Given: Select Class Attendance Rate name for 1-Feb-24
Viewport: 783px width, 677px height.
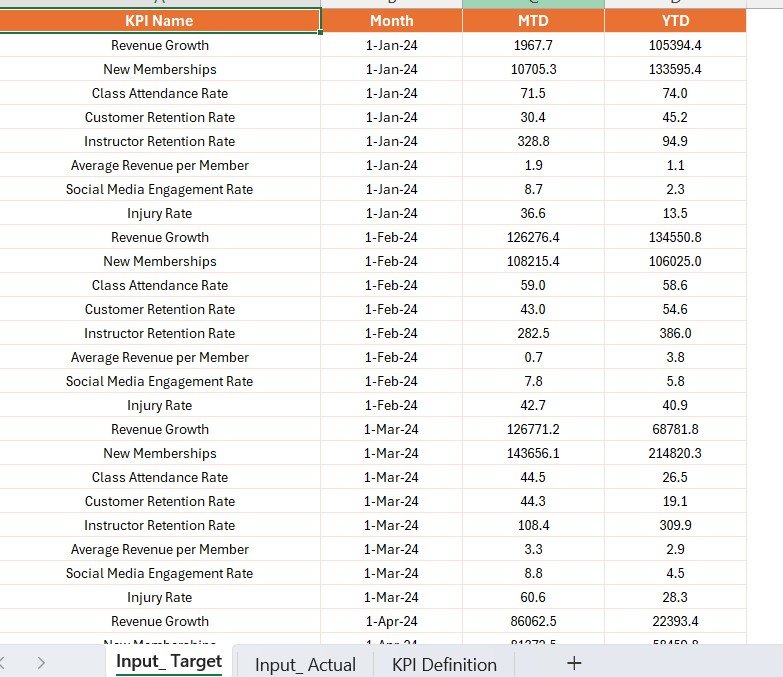Looking at the screenshot, I should (x=159, y=285).
